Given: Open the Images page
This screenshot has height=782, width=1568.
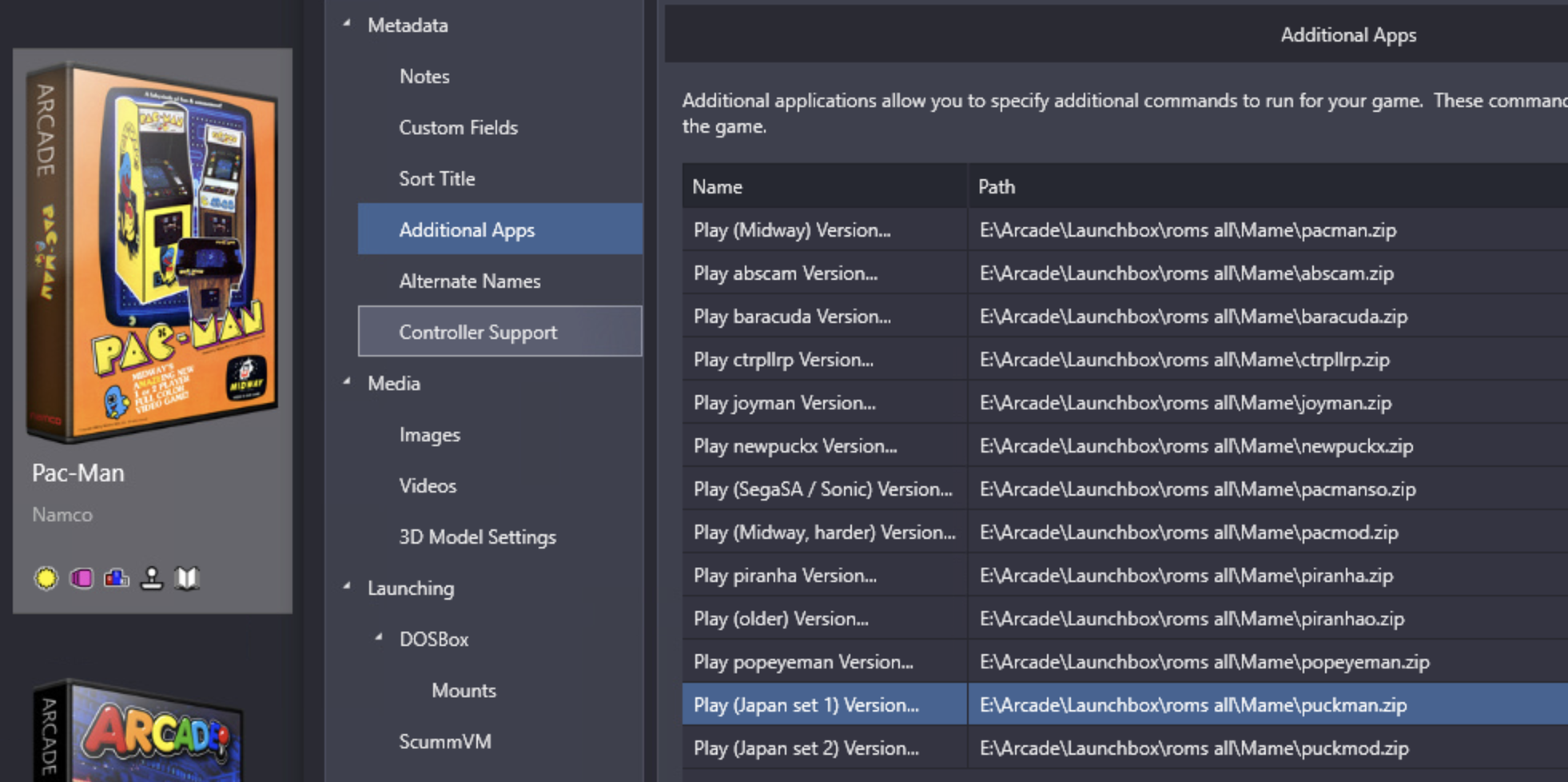Looking at the screenshot, I should pyautogui.click(x=430, y=435).
